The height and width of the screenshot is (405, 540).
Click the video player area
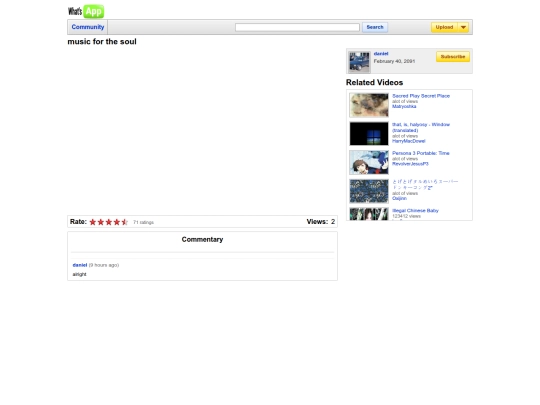pos(202,131)
